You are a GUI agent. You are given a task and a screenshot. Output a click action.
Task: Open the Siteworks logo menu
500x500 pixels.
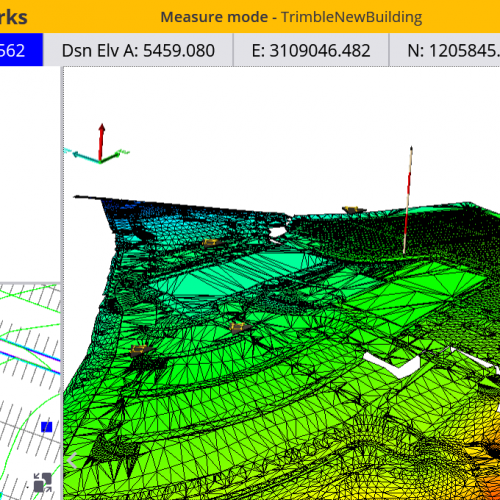click(x=13, y=17)
